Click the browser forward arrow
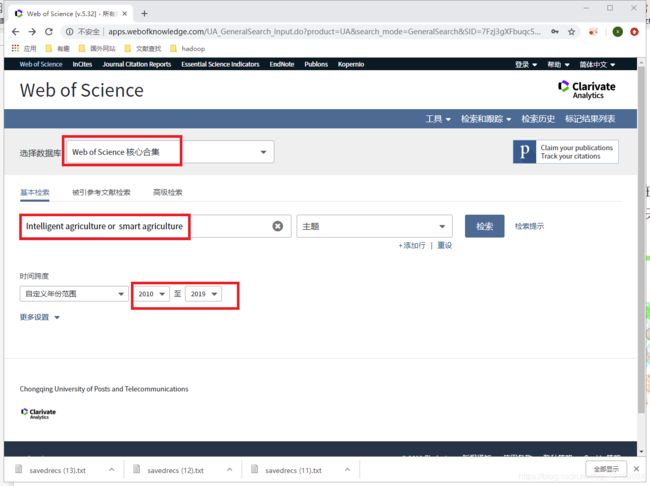This screenshot has height=486, width=650. pyautogui.click(x=32, y=32)
